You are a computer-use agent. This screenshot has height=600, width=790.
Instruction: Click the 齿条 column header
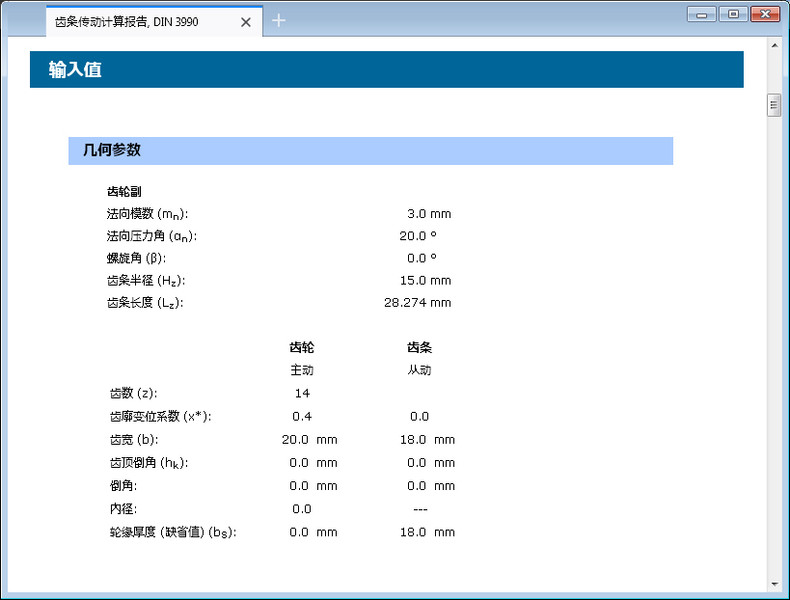(x=419, y=348)
